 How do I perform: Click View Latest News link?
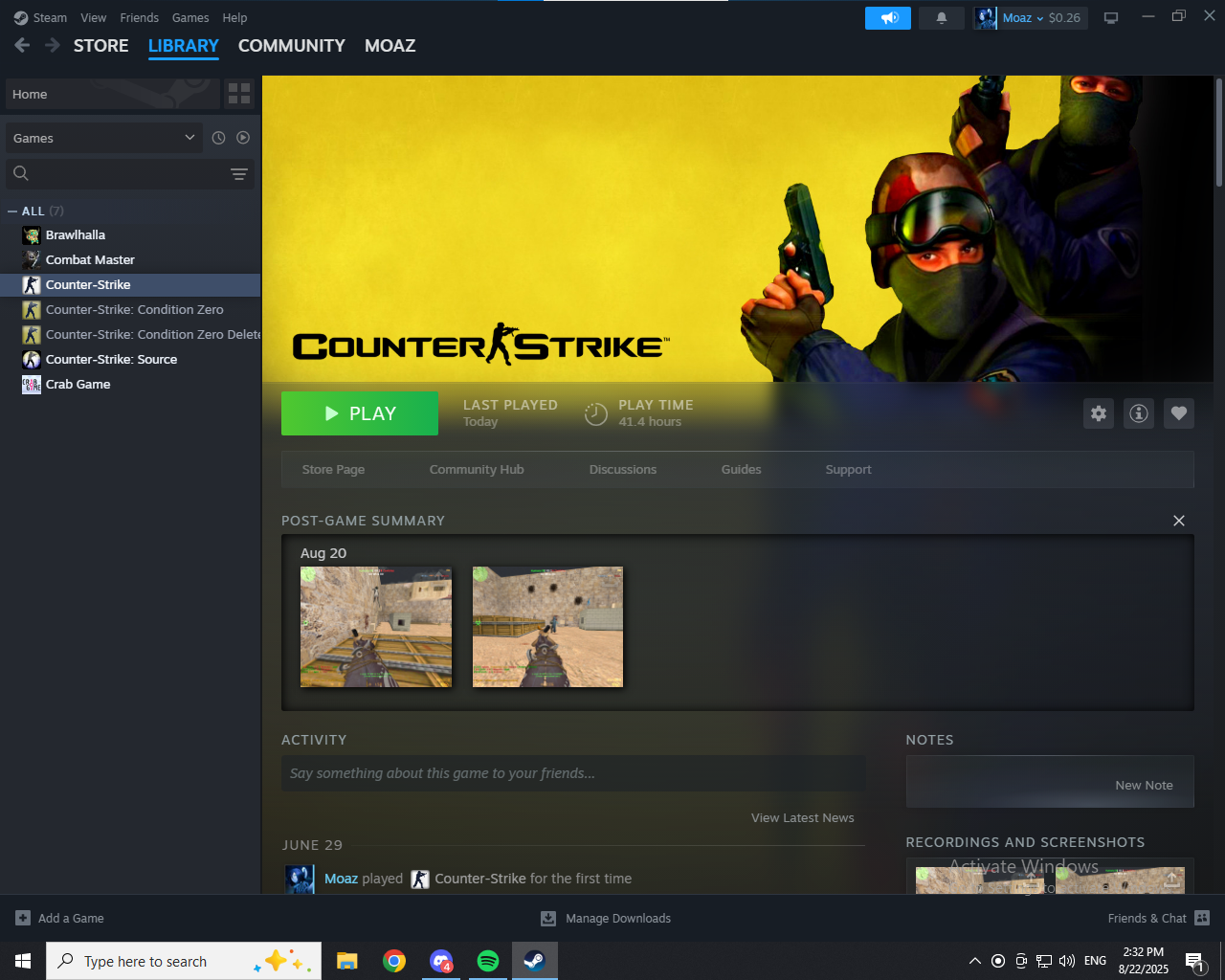point(802,818)
